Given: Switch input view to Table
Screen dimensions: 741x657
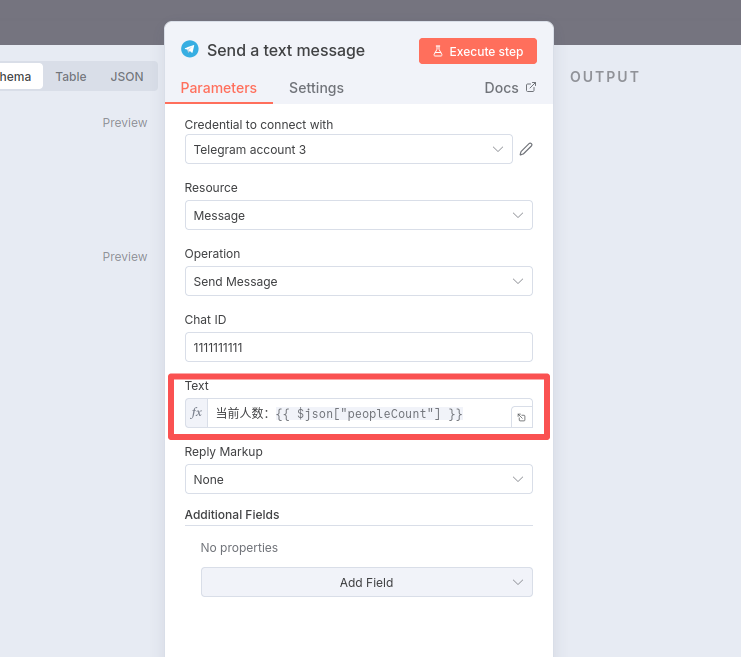Looking at the screenshot, I should pos(71,76).
